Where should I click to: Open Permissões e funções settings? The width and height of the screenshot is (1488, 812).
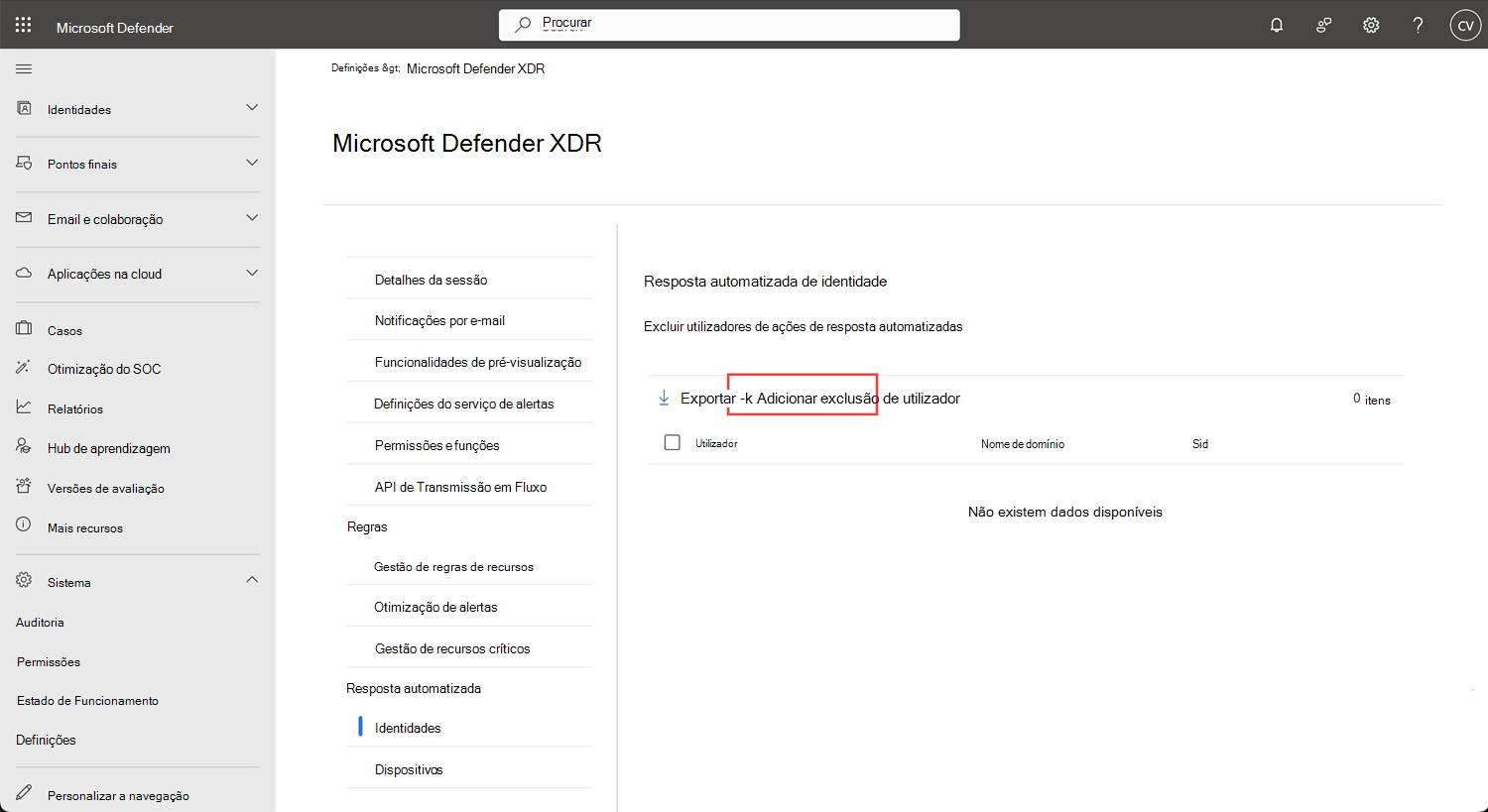coord(437,445)
